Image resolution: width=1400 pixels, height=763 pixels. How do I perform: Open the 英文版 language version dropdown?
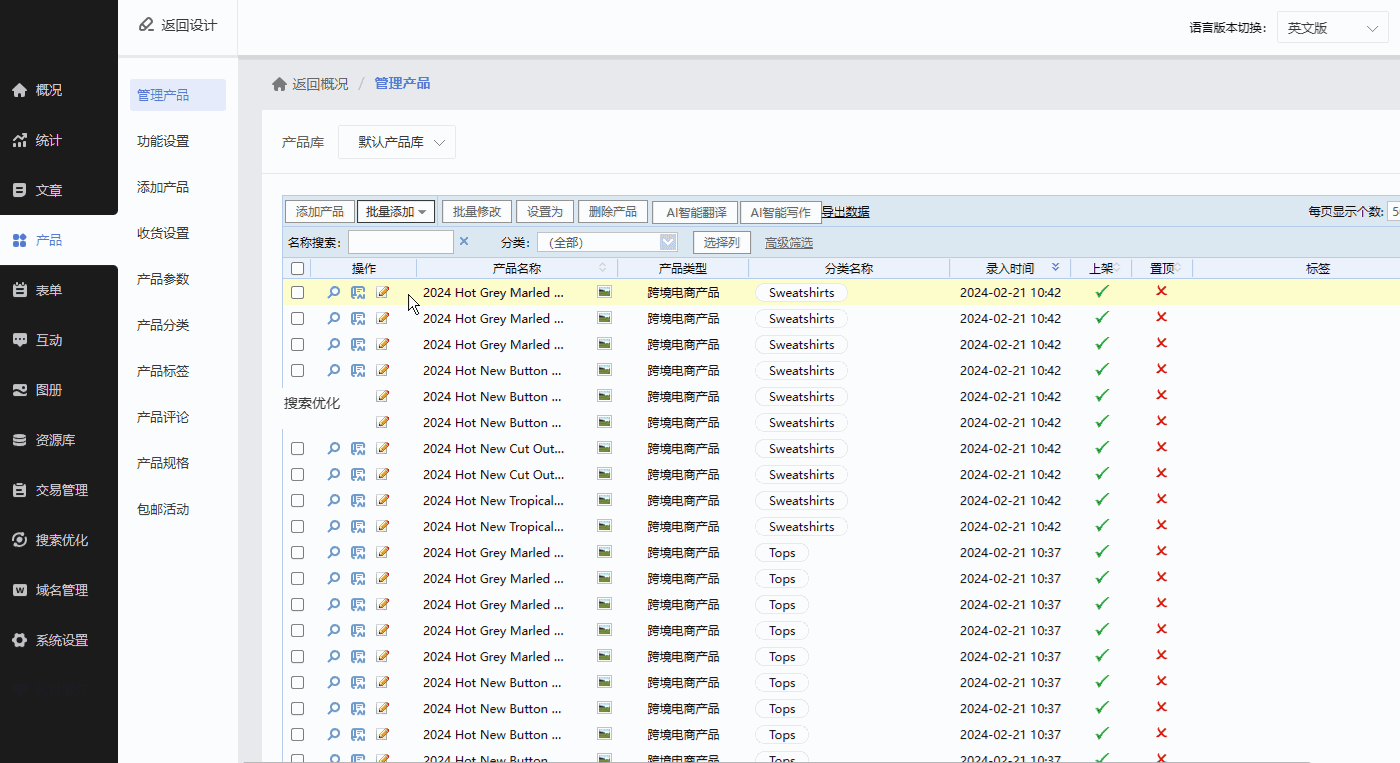pyautogui.click(x=1332, y=28)
